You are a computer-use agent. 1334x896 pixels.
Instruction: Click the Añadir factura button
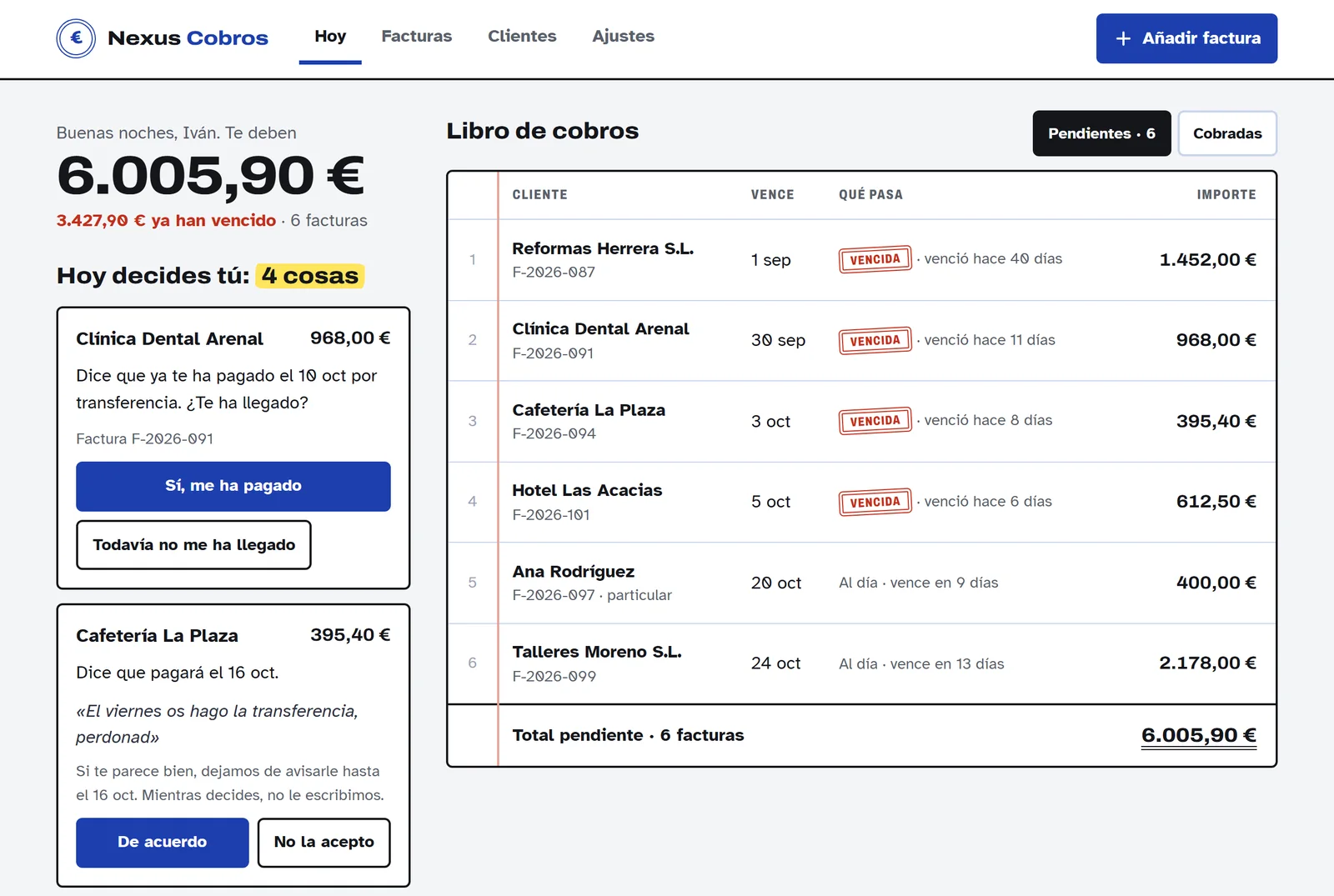tap(1186, 38)
